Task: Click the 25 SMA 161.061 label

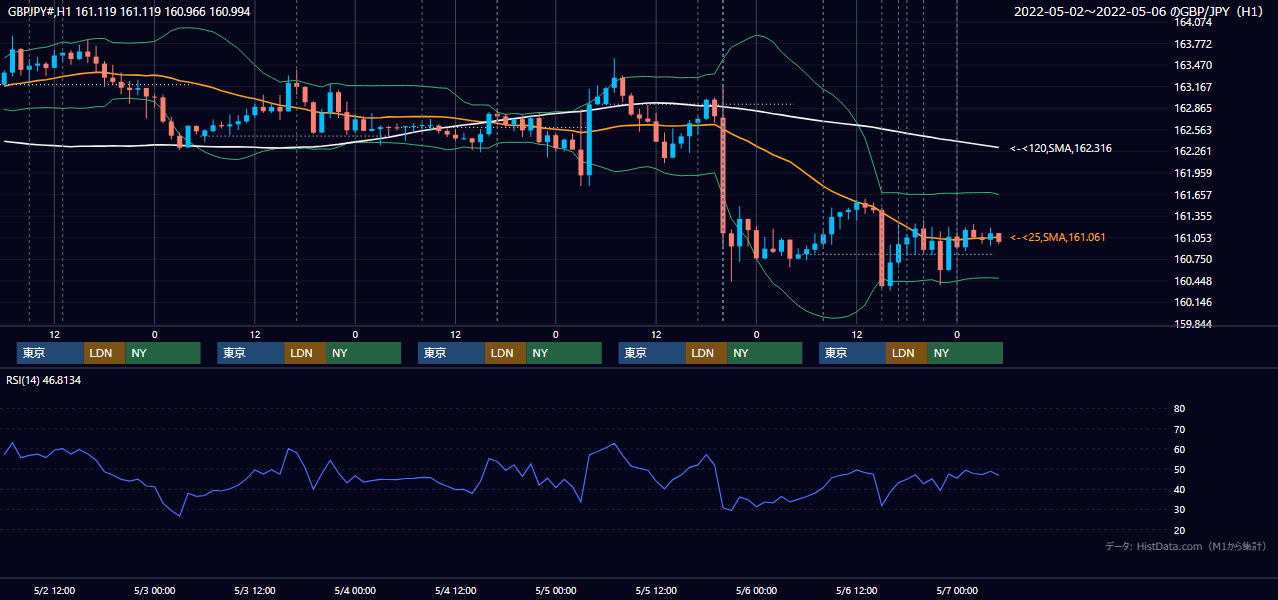Action: [1057, 237]
